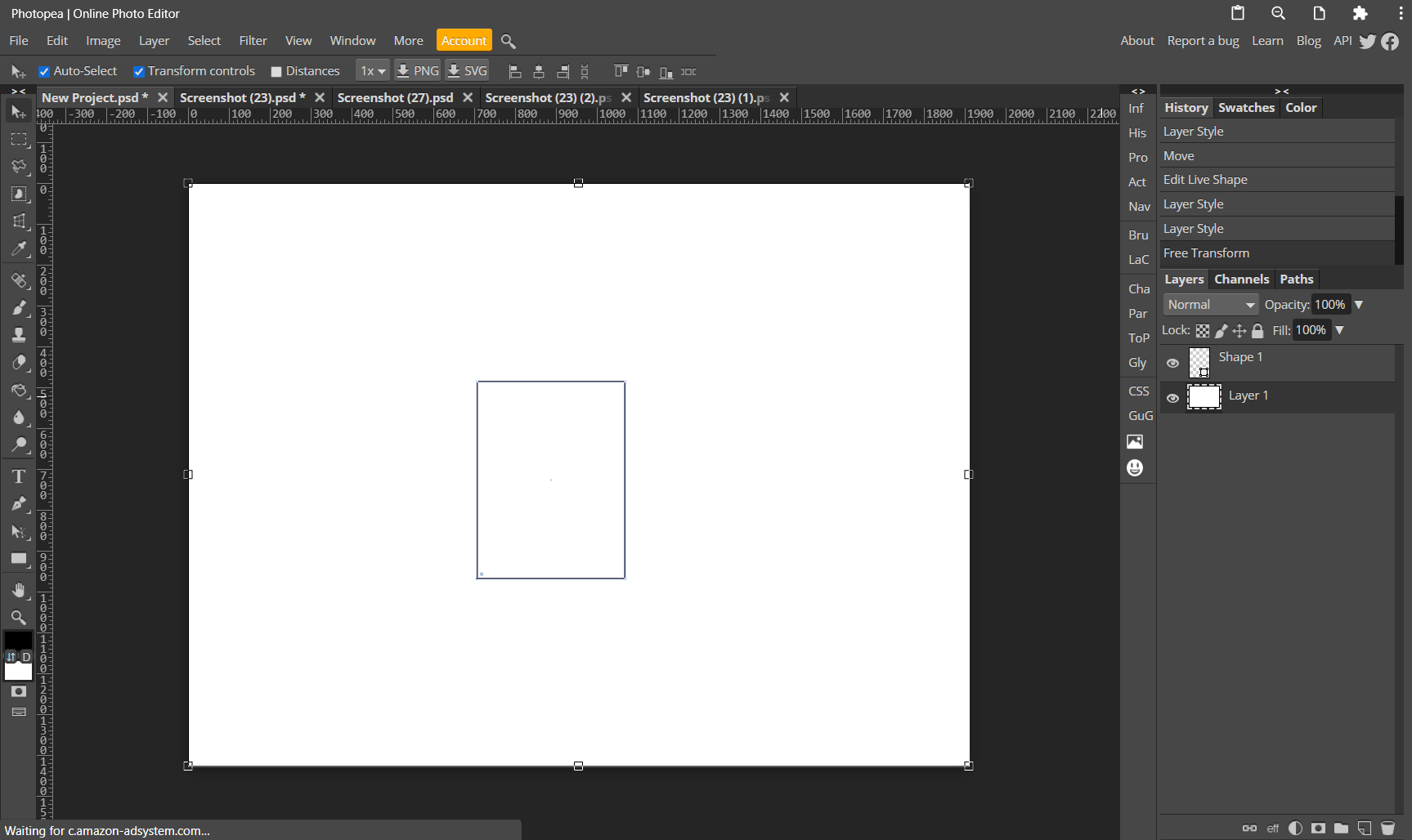Image resolution: width=1412 pixels, height=840 pixels.
Task: Expand the Opacity dropdown arrow
Action: tap(1359, 304)
